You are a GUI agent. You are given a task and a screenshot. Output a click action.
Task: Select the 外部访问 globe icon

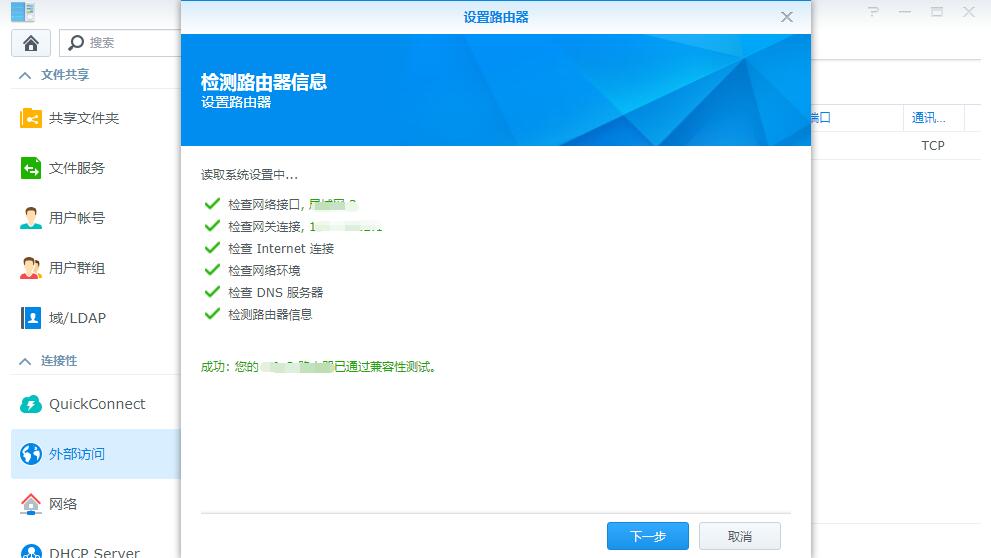coord(30,454)
